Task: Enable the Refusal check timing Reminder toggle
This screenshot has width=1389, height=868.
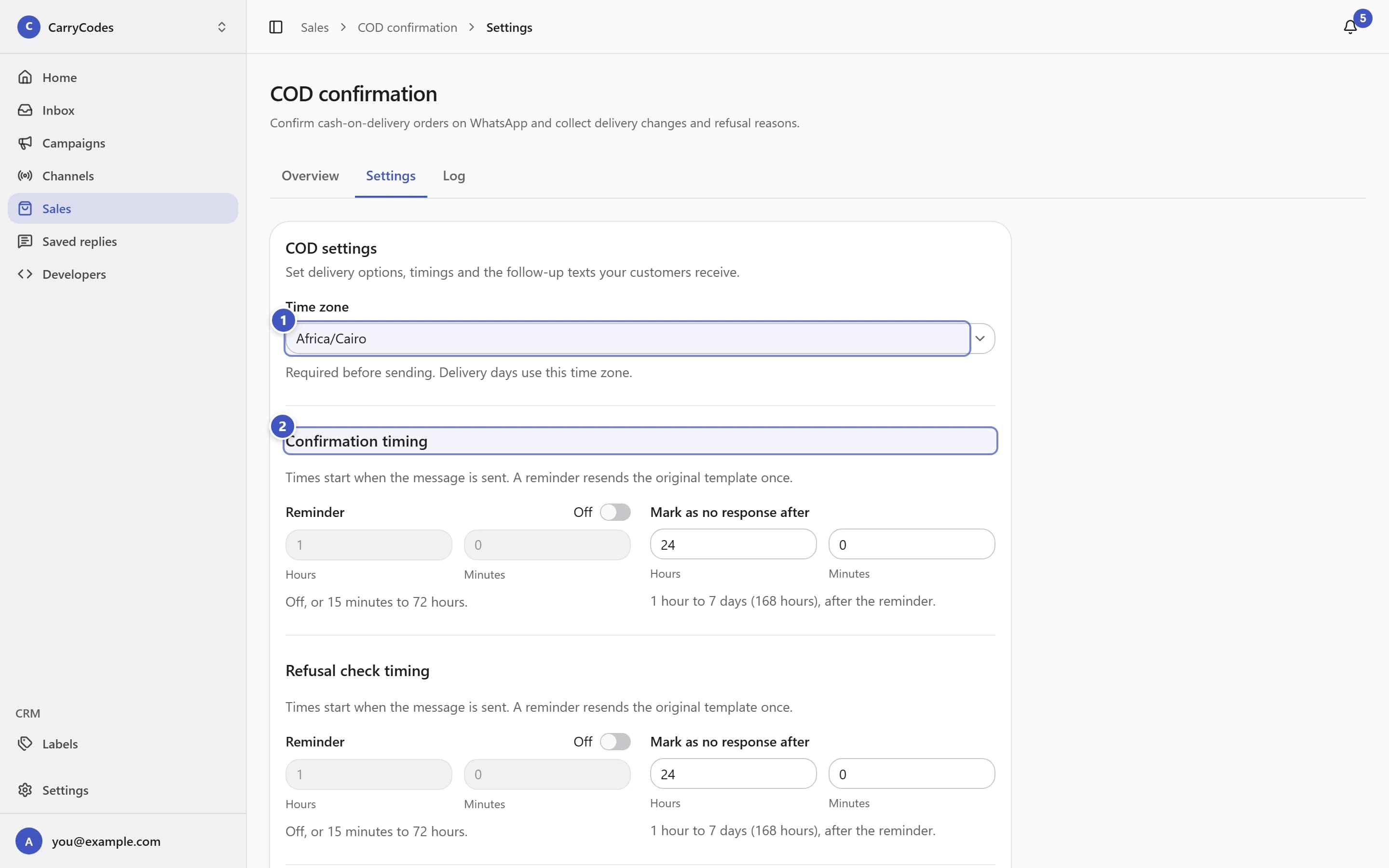Action: pos(615,742)
